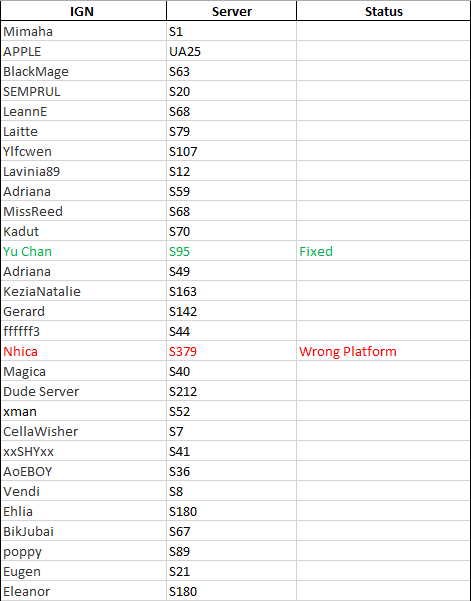Select the xxSHYxx name cell
The image size is (471, 601).
pos(84,452)
